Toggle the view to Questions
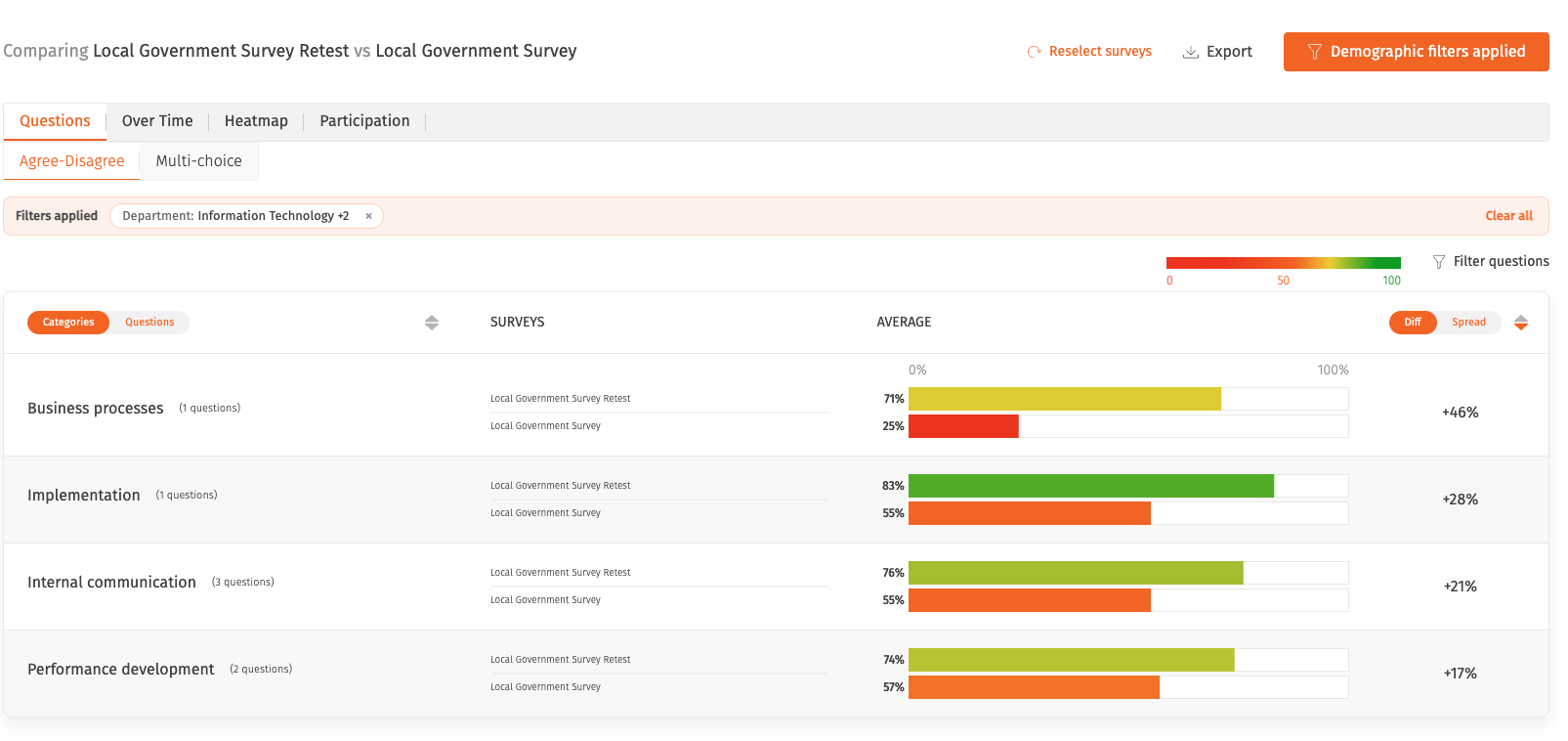 [149, 323]
